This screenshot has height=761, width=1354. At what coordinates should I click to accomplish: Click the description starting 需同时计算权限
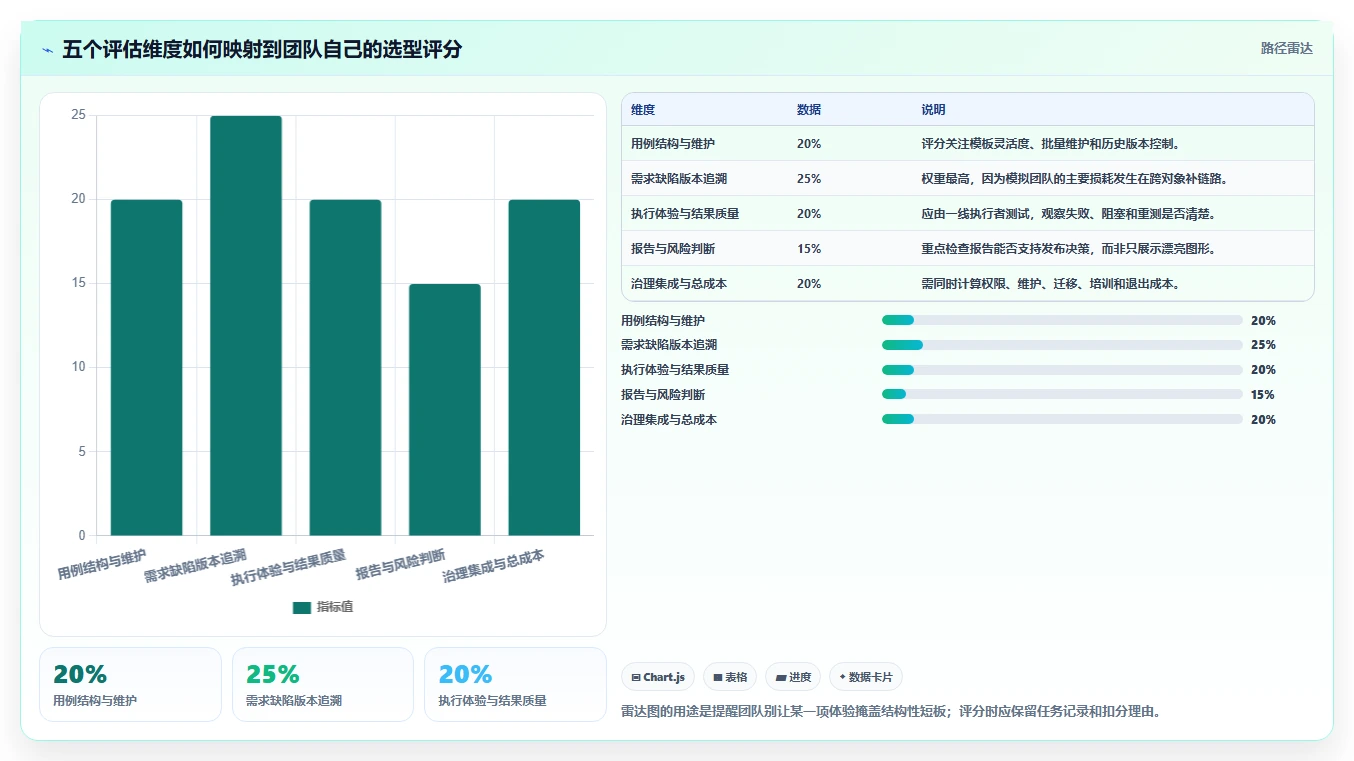click(1050, 284)
